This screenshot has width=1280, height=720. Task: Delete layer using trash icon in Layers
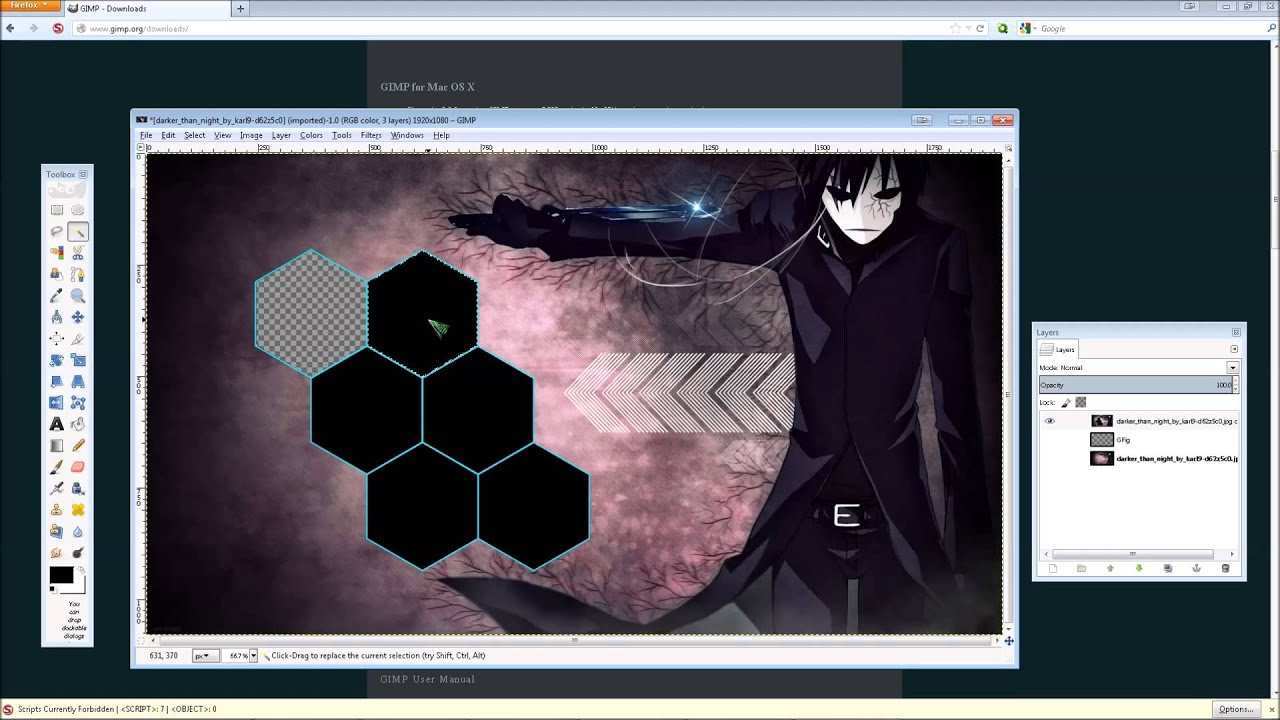(1225, 568)
